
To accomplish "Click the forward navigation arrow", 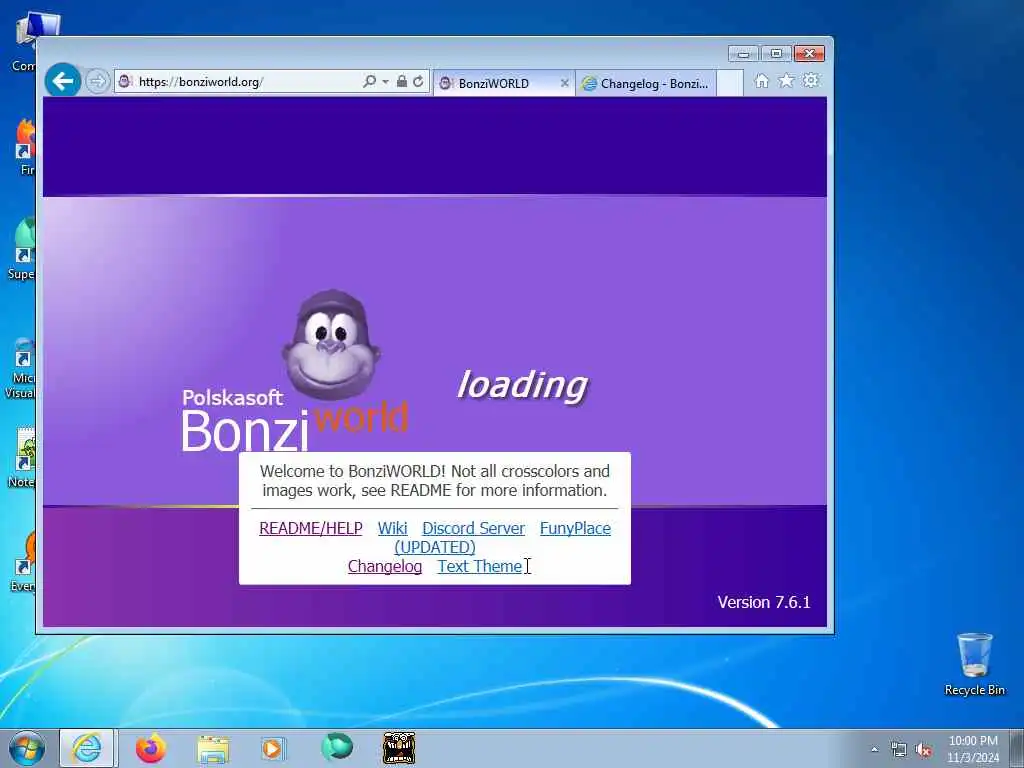I will pyautogui.click(x=97, y=82).
